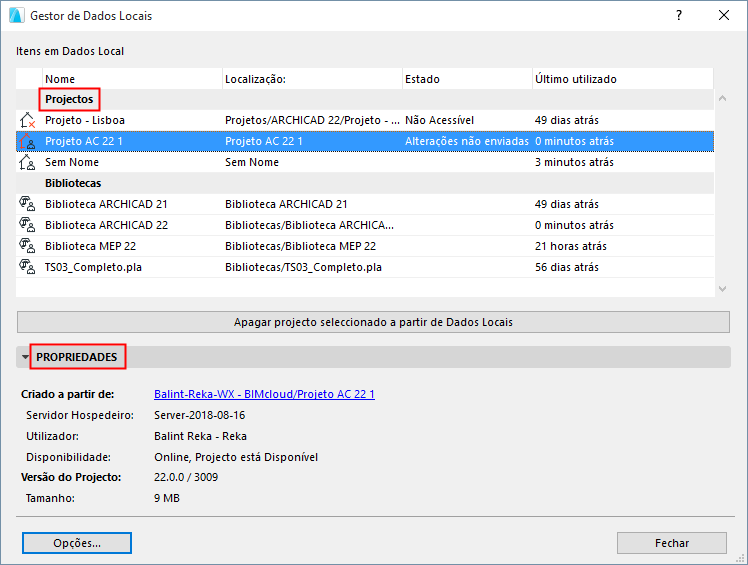The image size is (748, 565).
Task: Click location Bibliotecas/Biblioteca MEP 22
Action: tap(301, 246)
